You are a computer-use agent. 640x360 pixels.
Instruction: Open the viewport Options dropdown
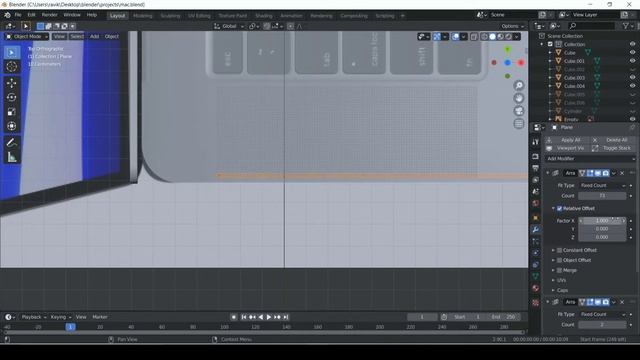coord(513,26)
